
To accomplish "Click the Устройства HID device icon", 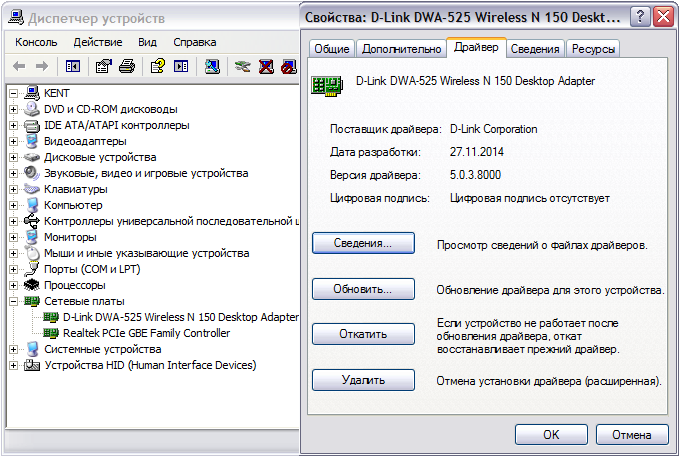I will (x=32, y=365).
